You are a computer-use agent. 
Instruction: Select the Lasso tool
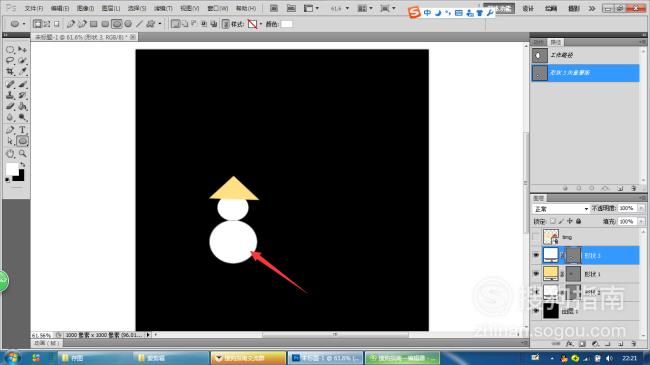coord(10,61)
